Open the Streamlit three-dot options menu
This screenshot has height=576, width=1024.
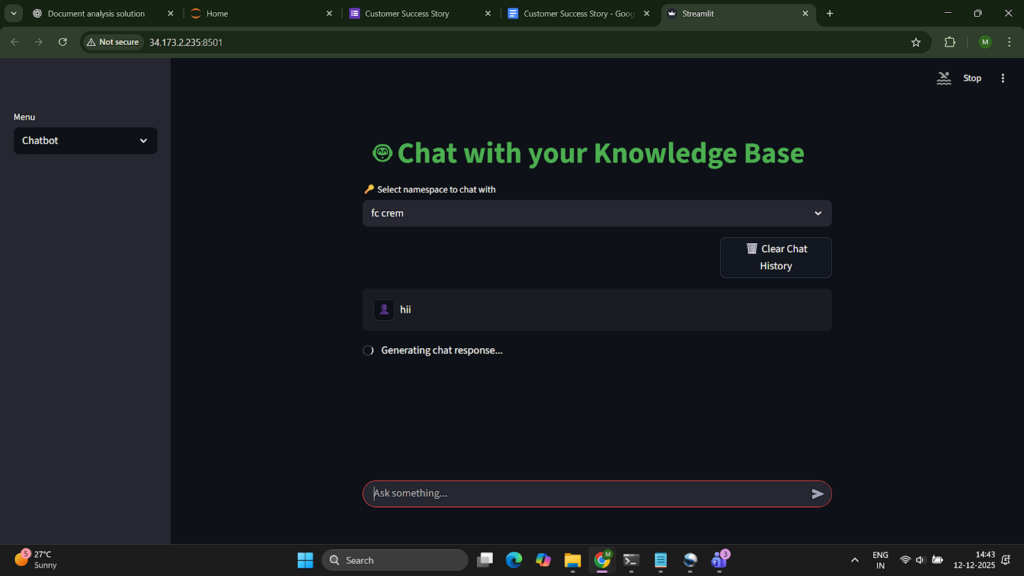pyautogui.click(x=1003, y=78)
